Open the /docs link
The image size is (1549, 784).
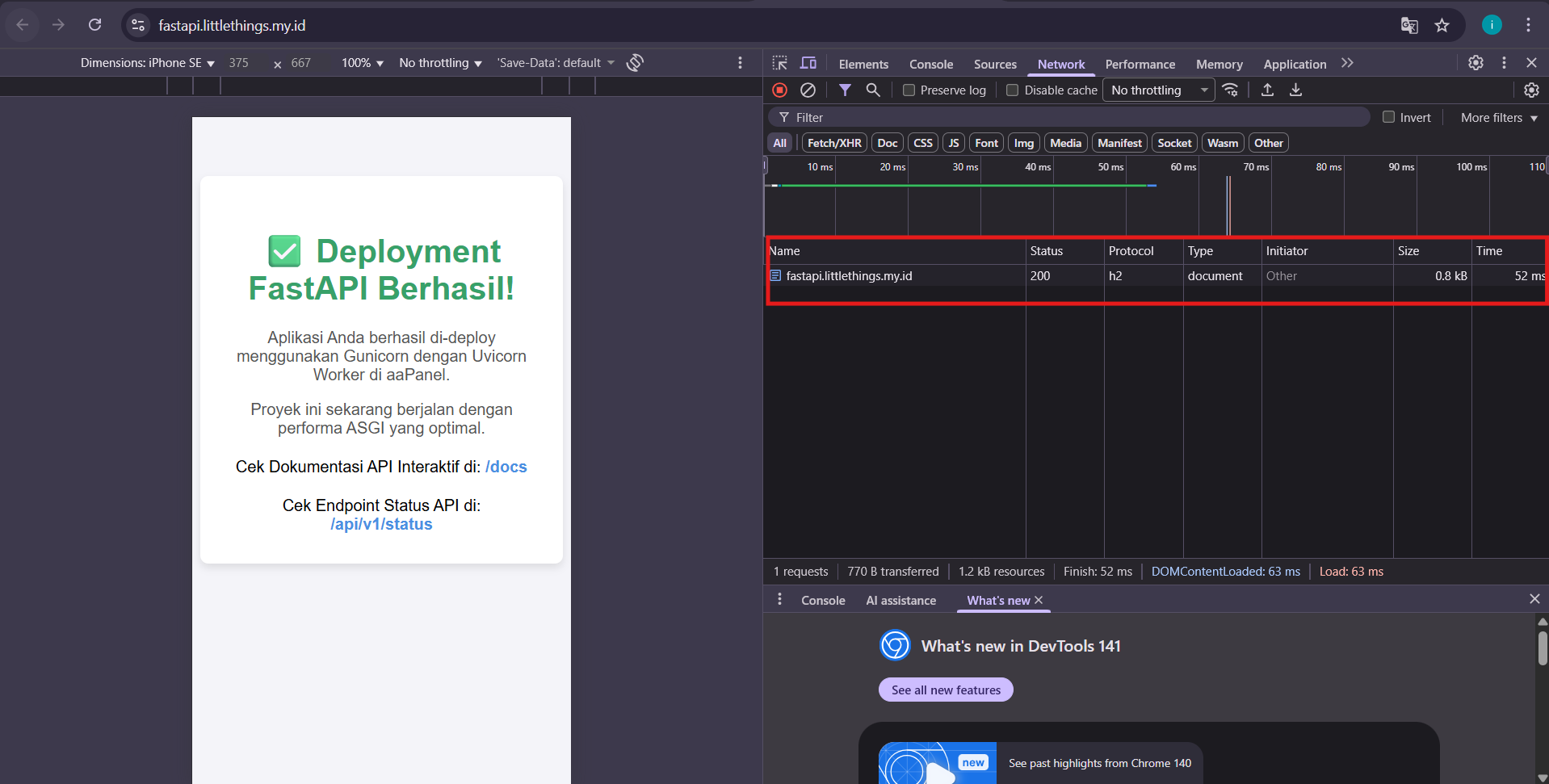point(506,467)
